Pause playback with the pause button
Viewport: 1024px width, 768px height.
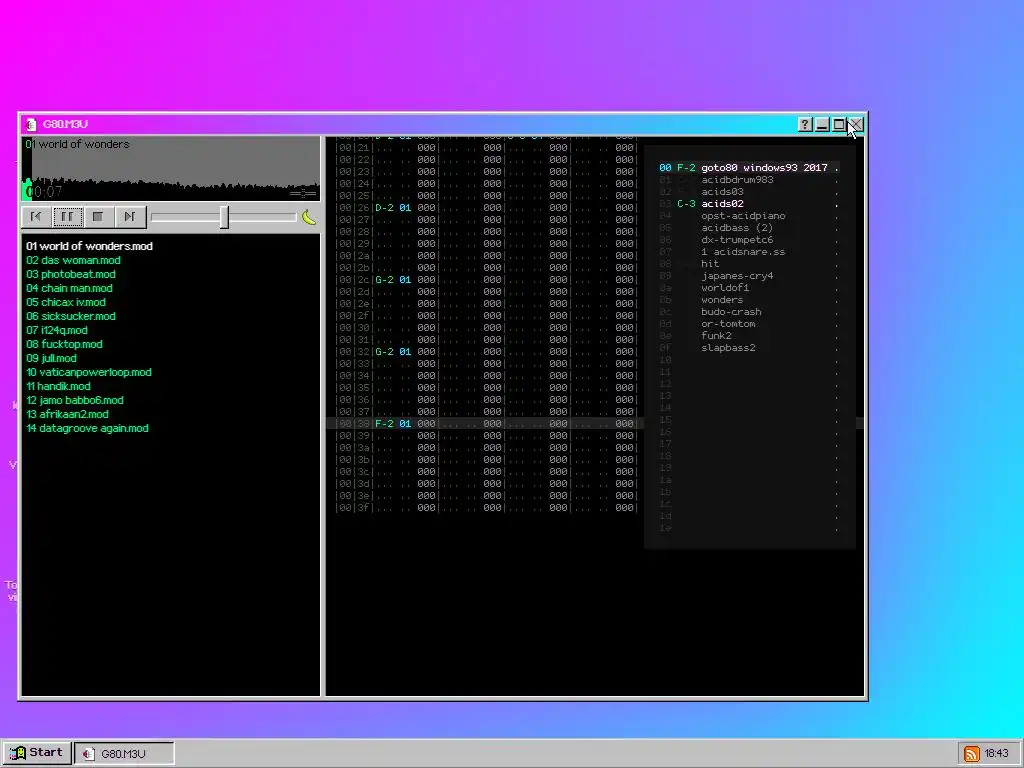pyautogui.click(x=67, y=216)
